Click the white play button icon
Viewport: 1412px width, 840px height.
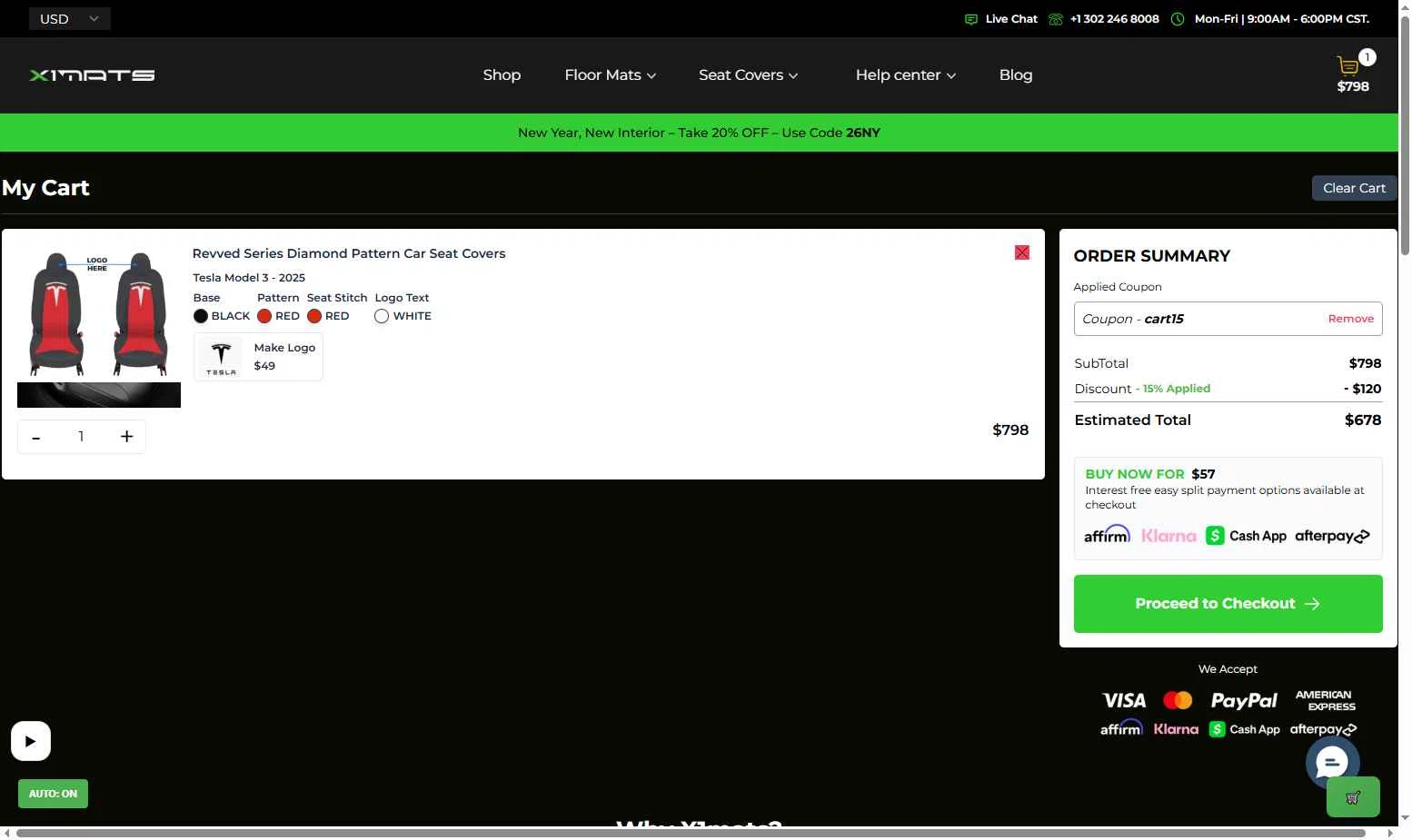pos(31,741)
